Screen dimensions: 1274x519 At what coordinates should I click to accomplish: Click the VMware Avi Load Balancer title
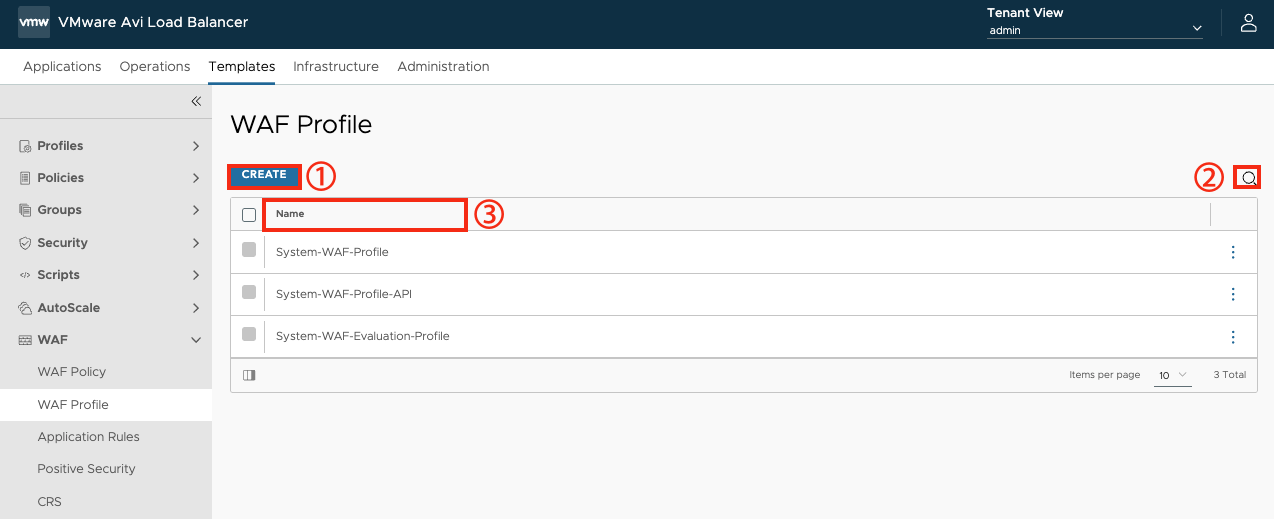[153, 22]
